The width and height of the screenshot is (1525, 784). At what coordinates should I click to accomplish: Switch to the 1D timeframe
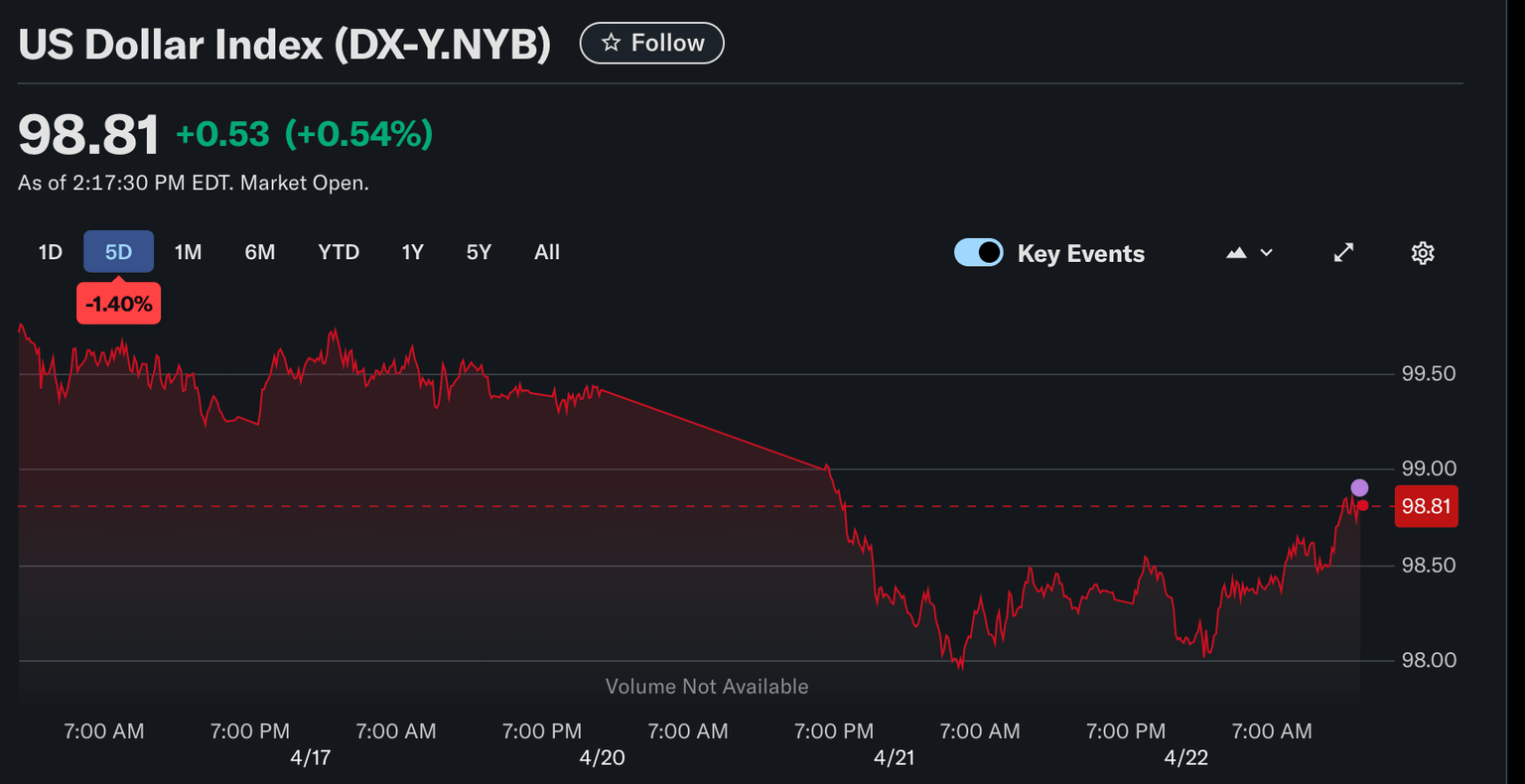click(x=50, y=252)
